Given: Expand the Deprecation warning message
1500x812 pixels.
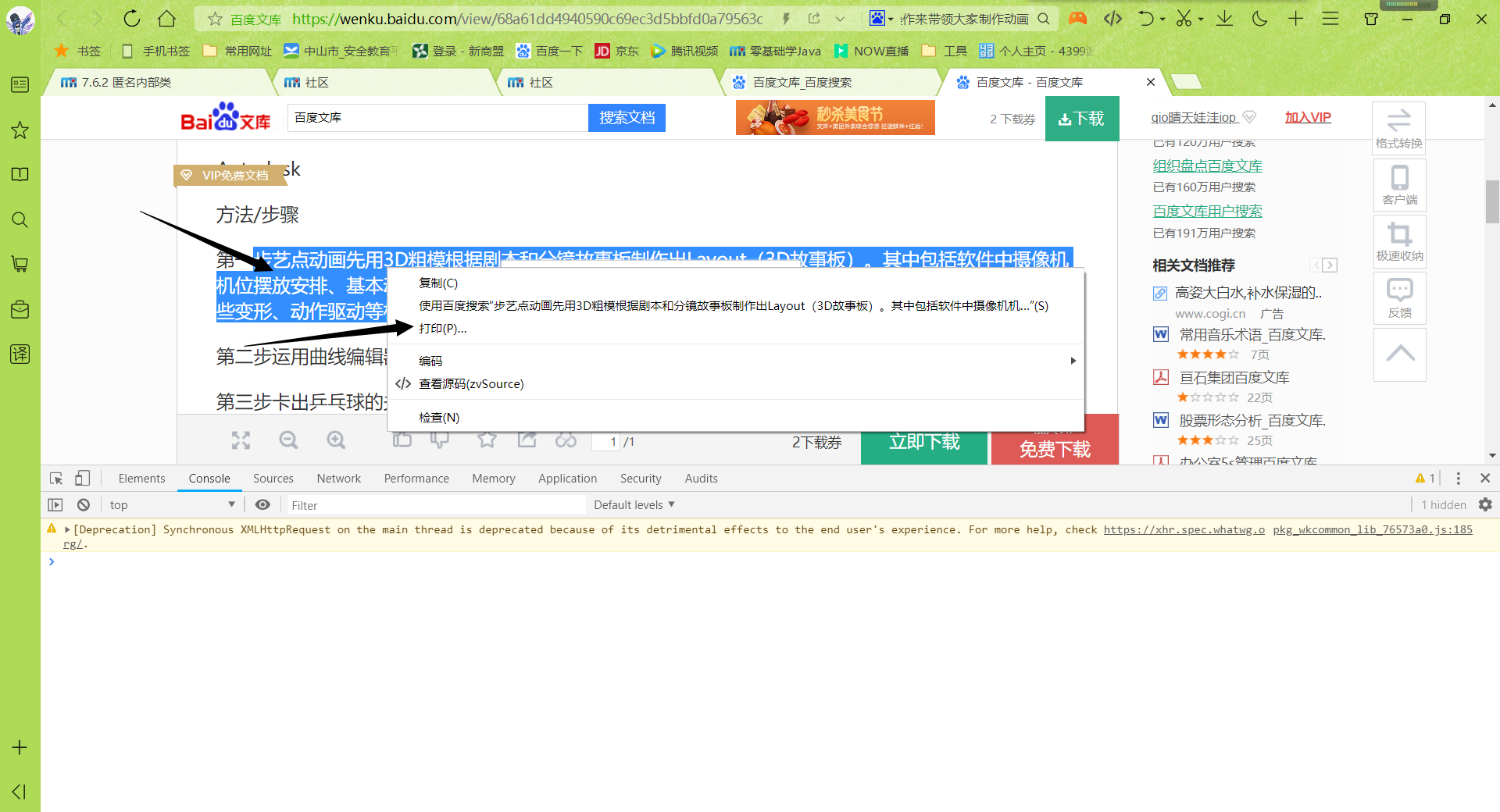Looking at the screenshot, I should pyautogui.click(x=67, y=530).
